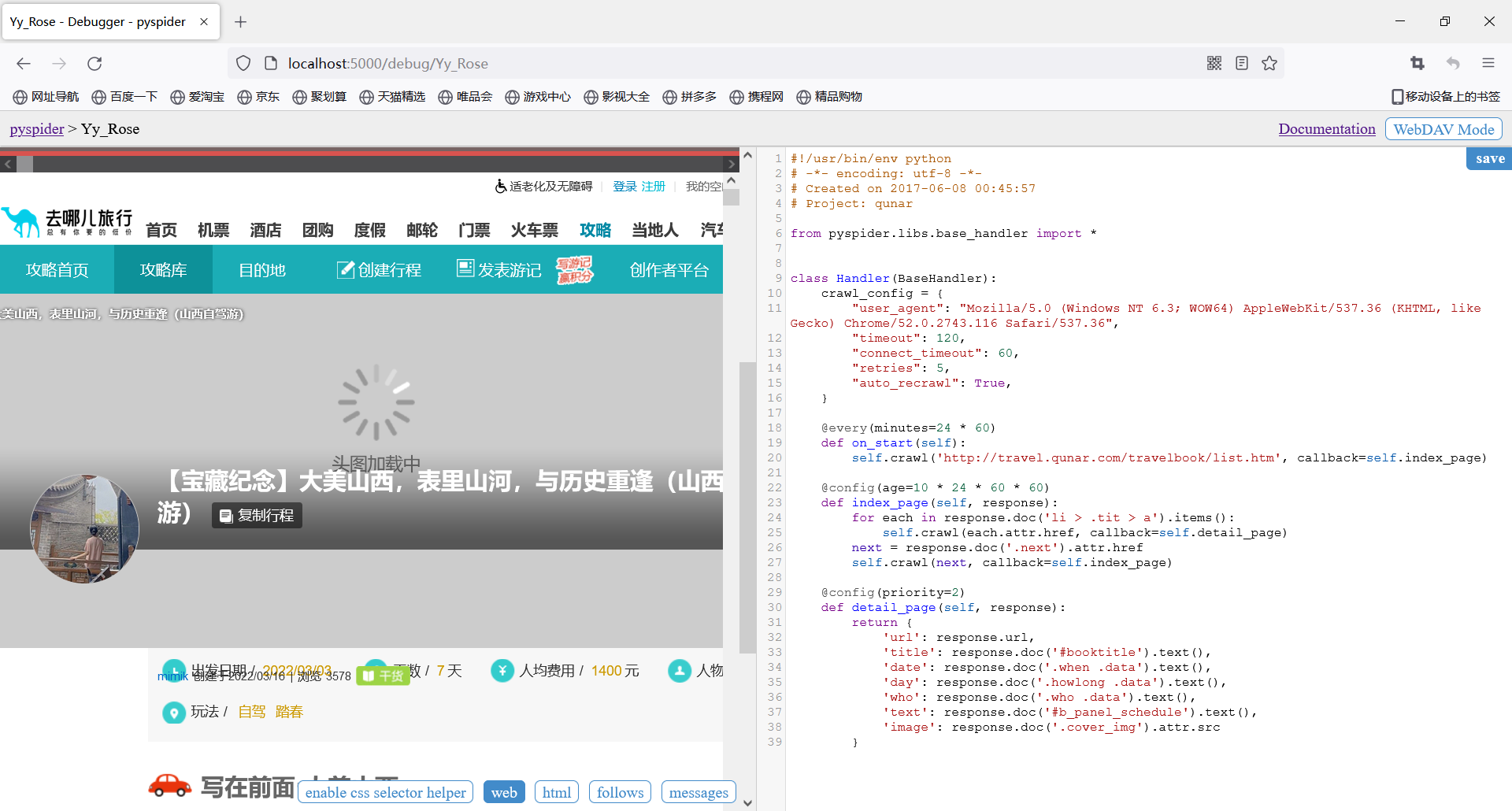
Task: Enable the css selector helper
Action: [385, 792]
